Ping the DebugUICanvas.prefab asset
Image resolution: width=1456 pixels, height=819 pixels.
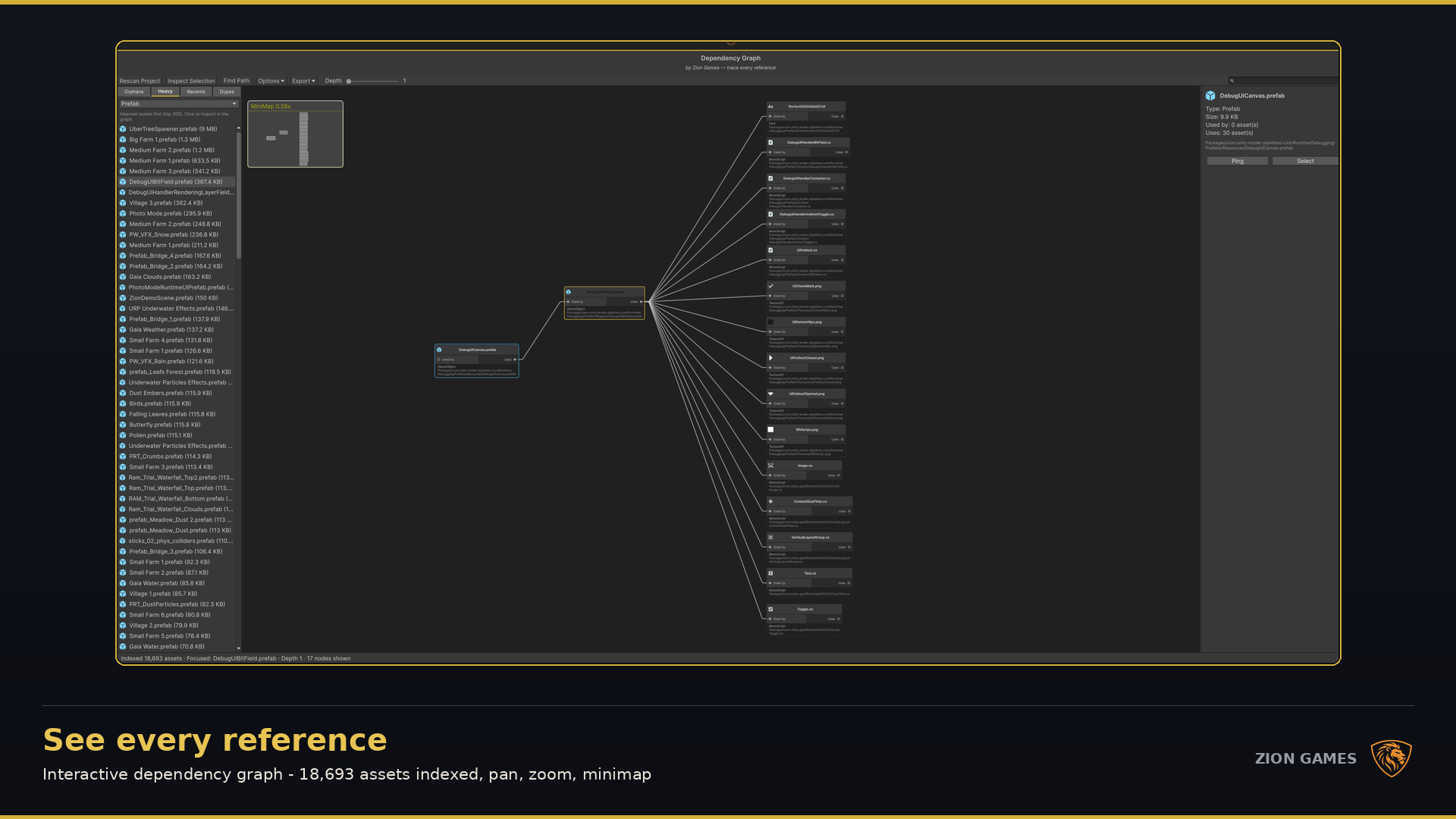coord(1237,161)
